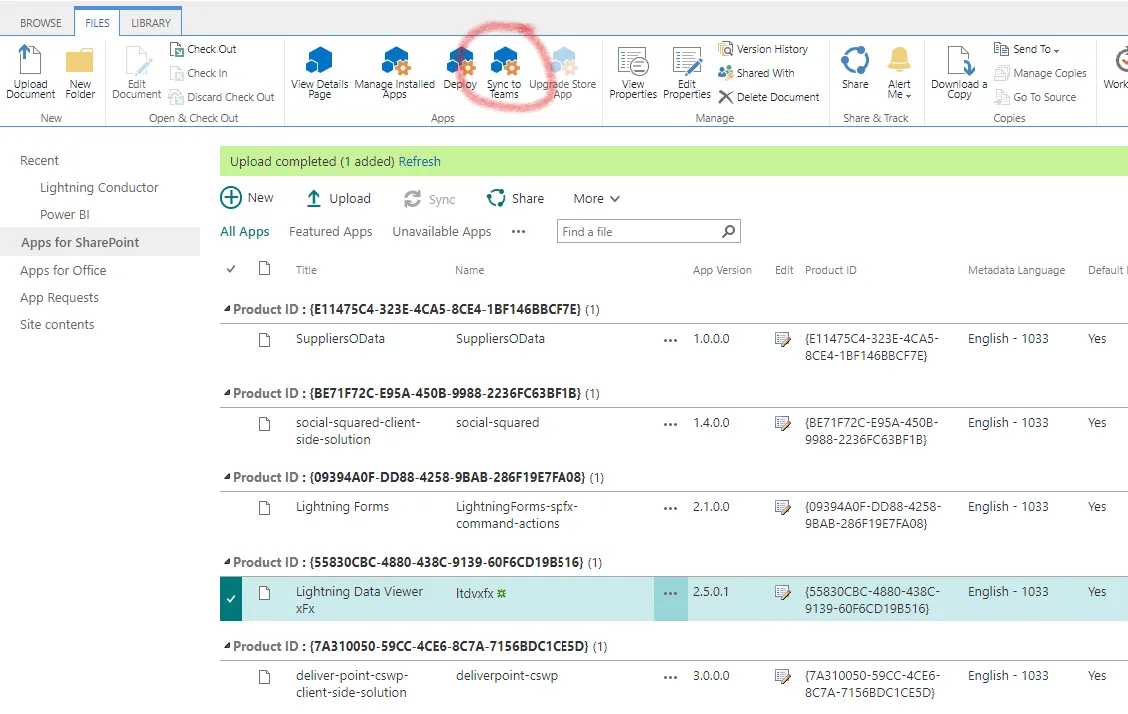Open ellipsis menu for social-squared app
Viewport: 1128px width, 714px height.
[x=670, y=424]
